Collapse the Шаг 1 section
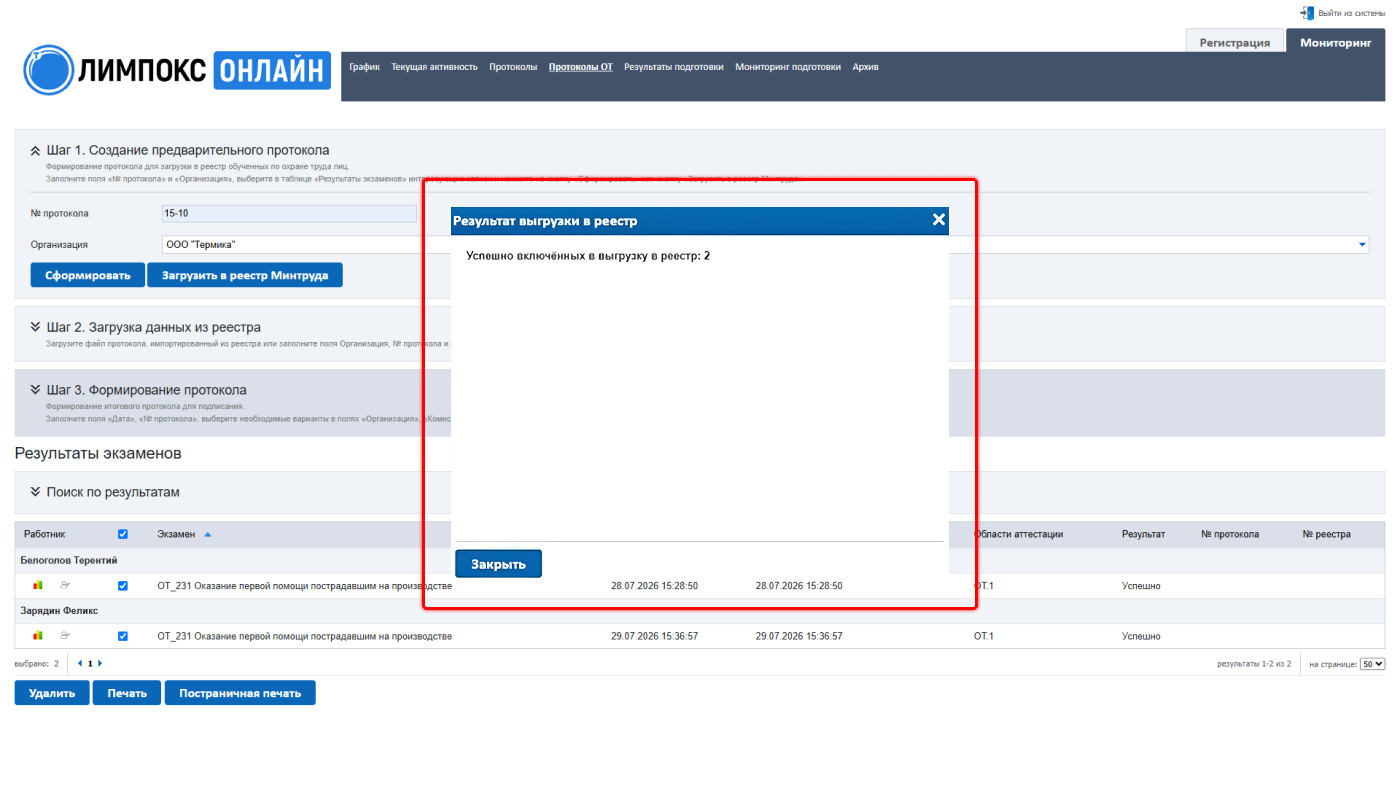The width and height of the screenshot is (1400, 788). coord(35,151)
